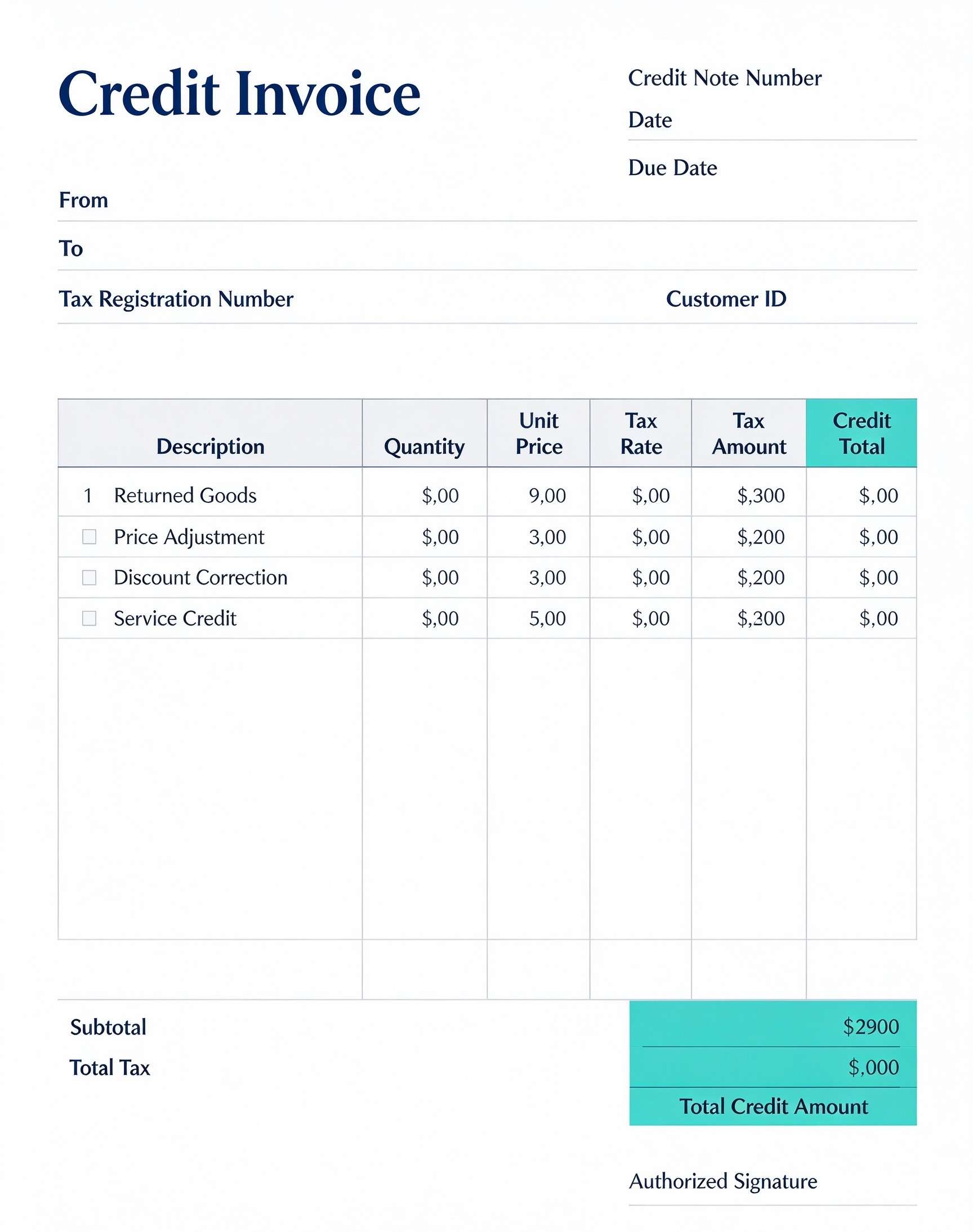Select unit price 3,00 in Price Adjustment row
Image resolution: width=973 pixels, height=1232 pixels.
click(547, 537)
